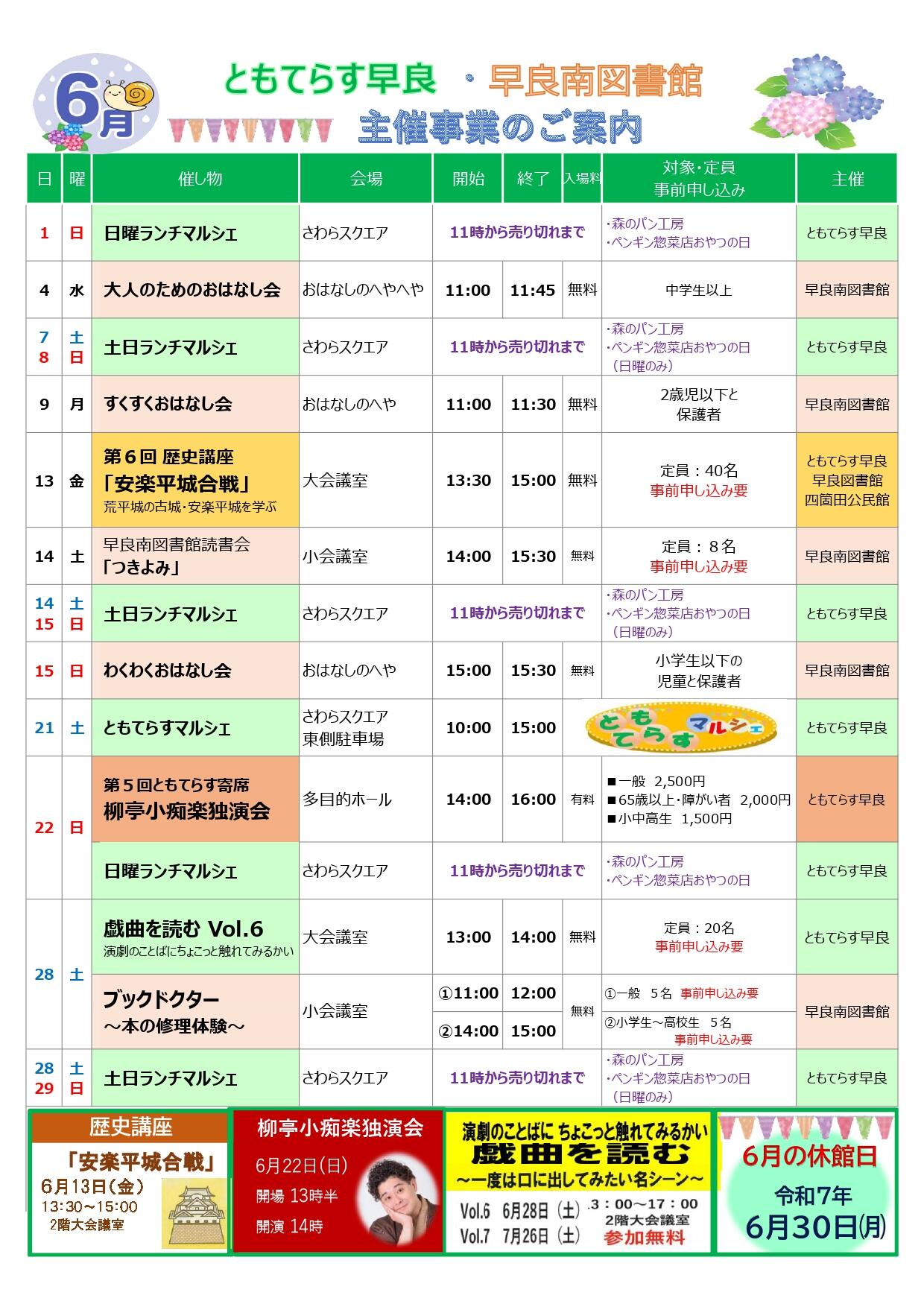Click the 開始 column header
Image resolution: width=924 pixels, height=1307 pixels.
(x=468, y=178)
